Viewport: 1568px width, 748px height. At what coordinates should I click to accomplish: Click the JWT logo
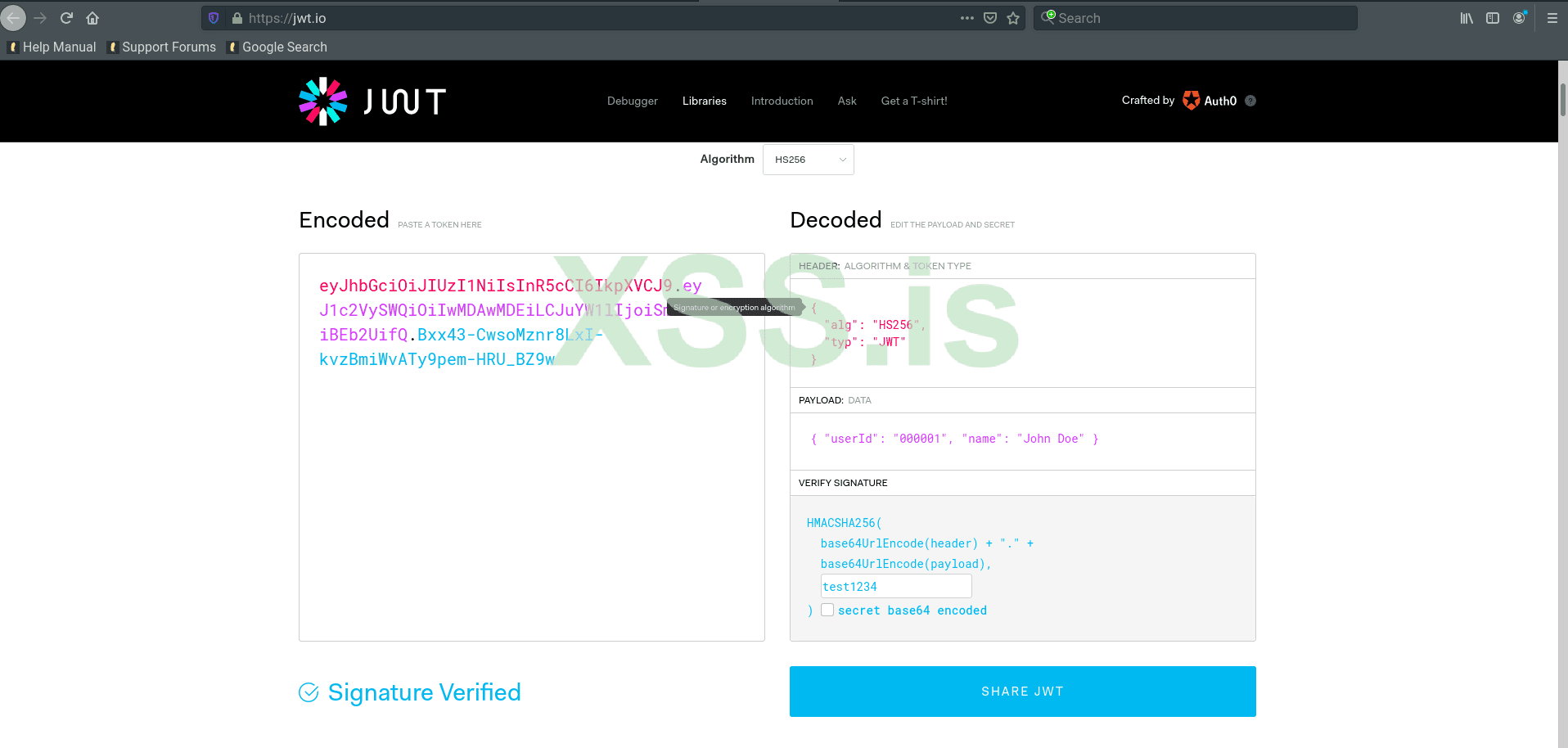click(x=372, y=101)
